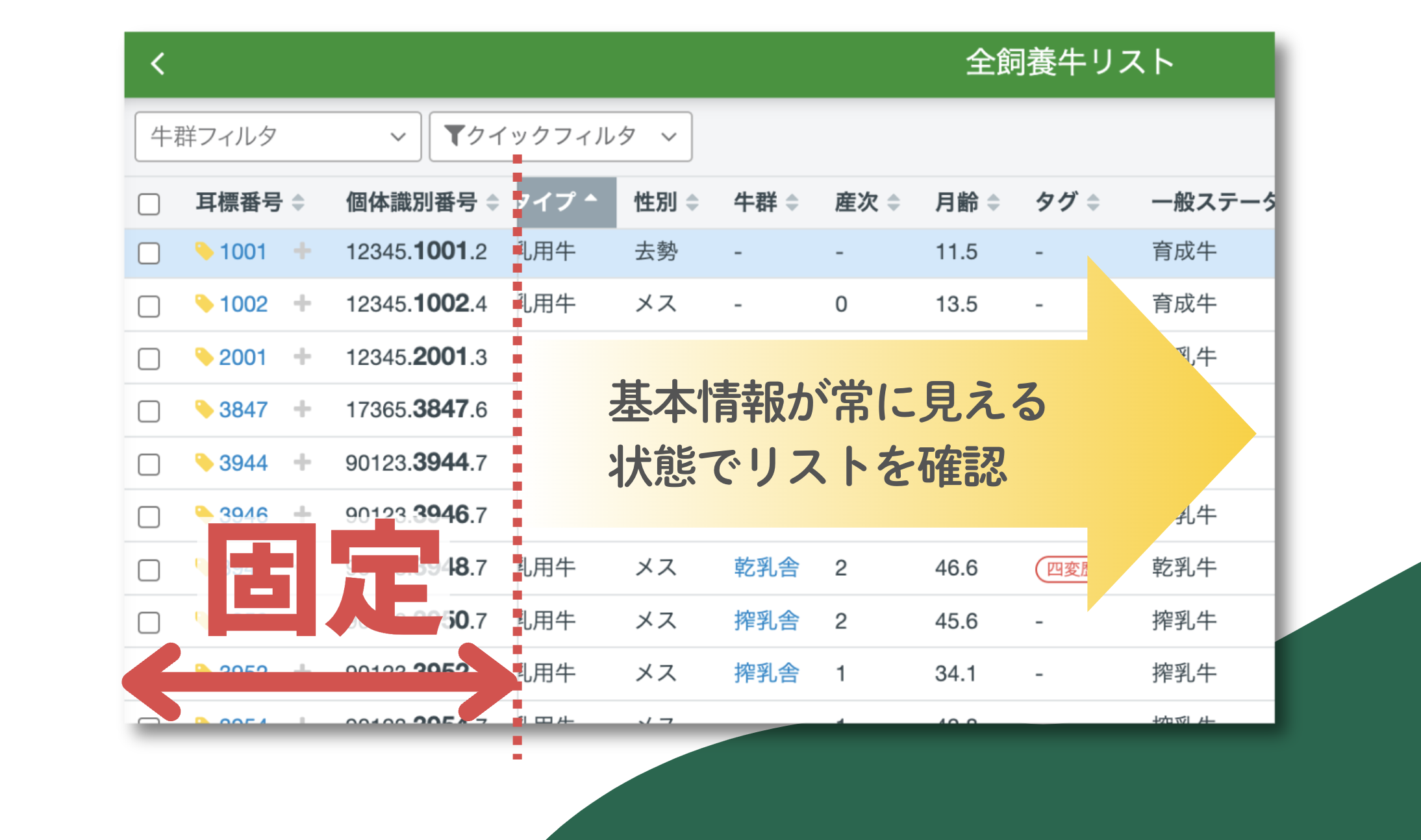Check the checkbox in the 乾乳舎 row
Screen dimensions: 1421x840
tap(149, 569)
